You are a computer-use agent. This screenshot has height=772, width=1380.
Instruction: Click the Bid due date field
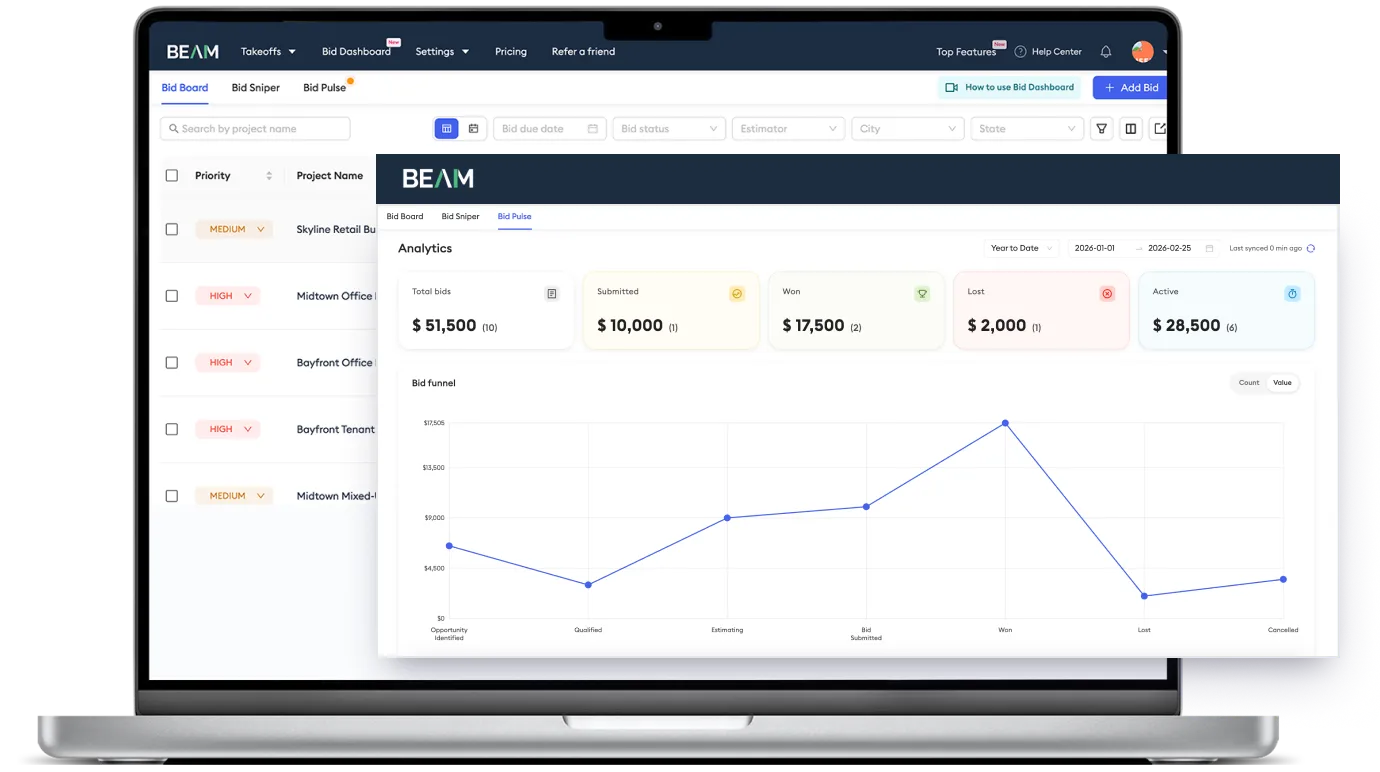[550, 129]
